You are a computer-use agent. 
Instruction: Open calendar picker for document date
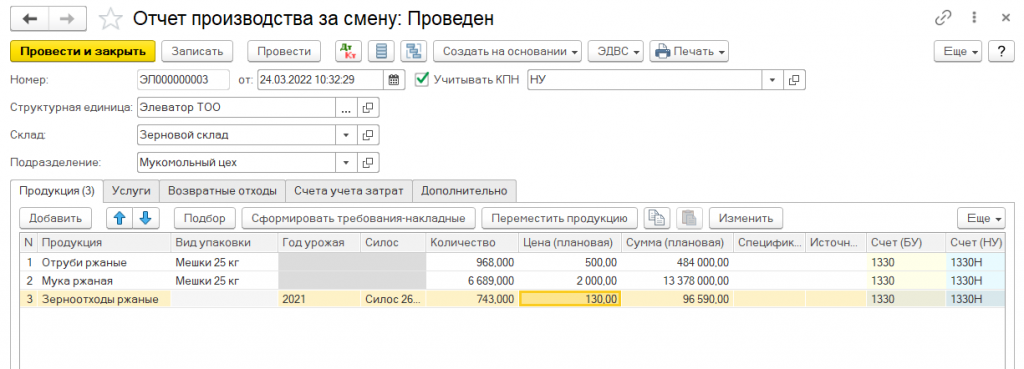pyautogui.click(x=393, y=80)
